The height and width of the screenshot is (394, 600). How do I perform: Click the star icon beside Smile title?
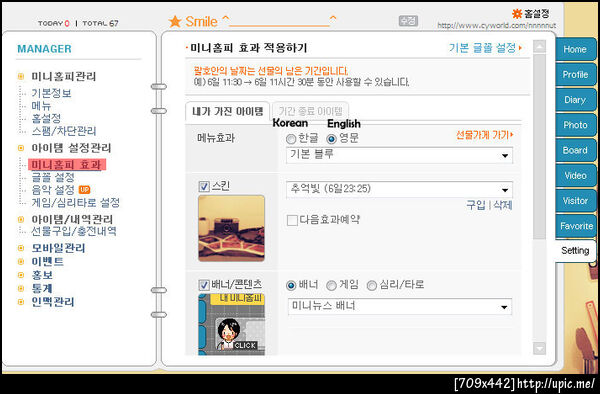point(175,21)
